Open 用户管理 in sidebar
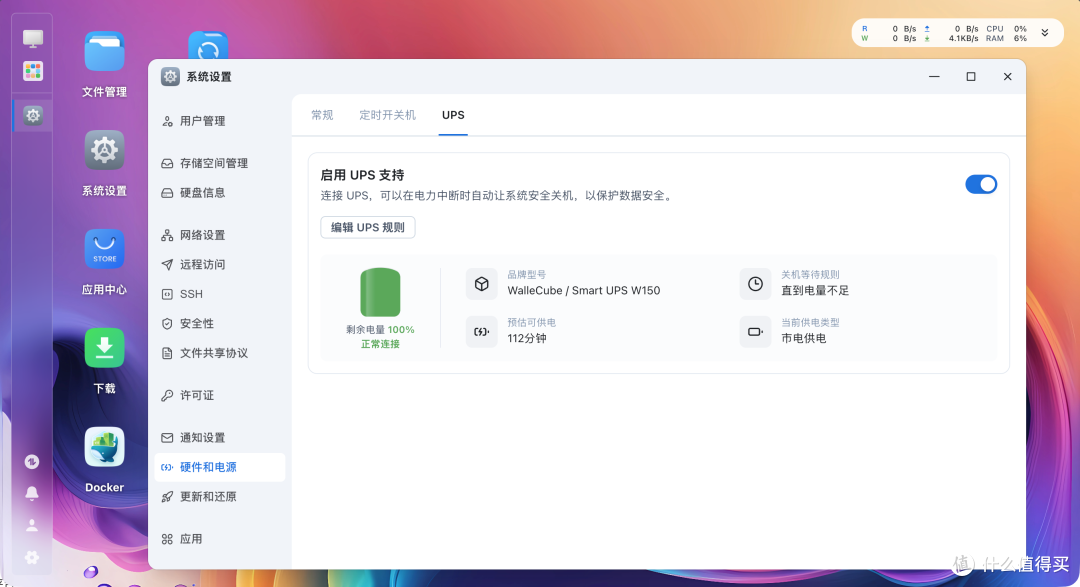The height and width of the screenshot is (587, 1080). 220,121
